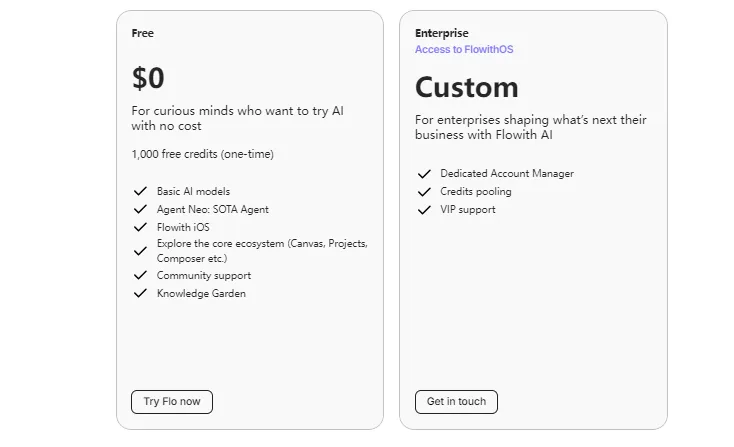Select the Free plan title
734x447 pixels.
click(x=142, y=33)
